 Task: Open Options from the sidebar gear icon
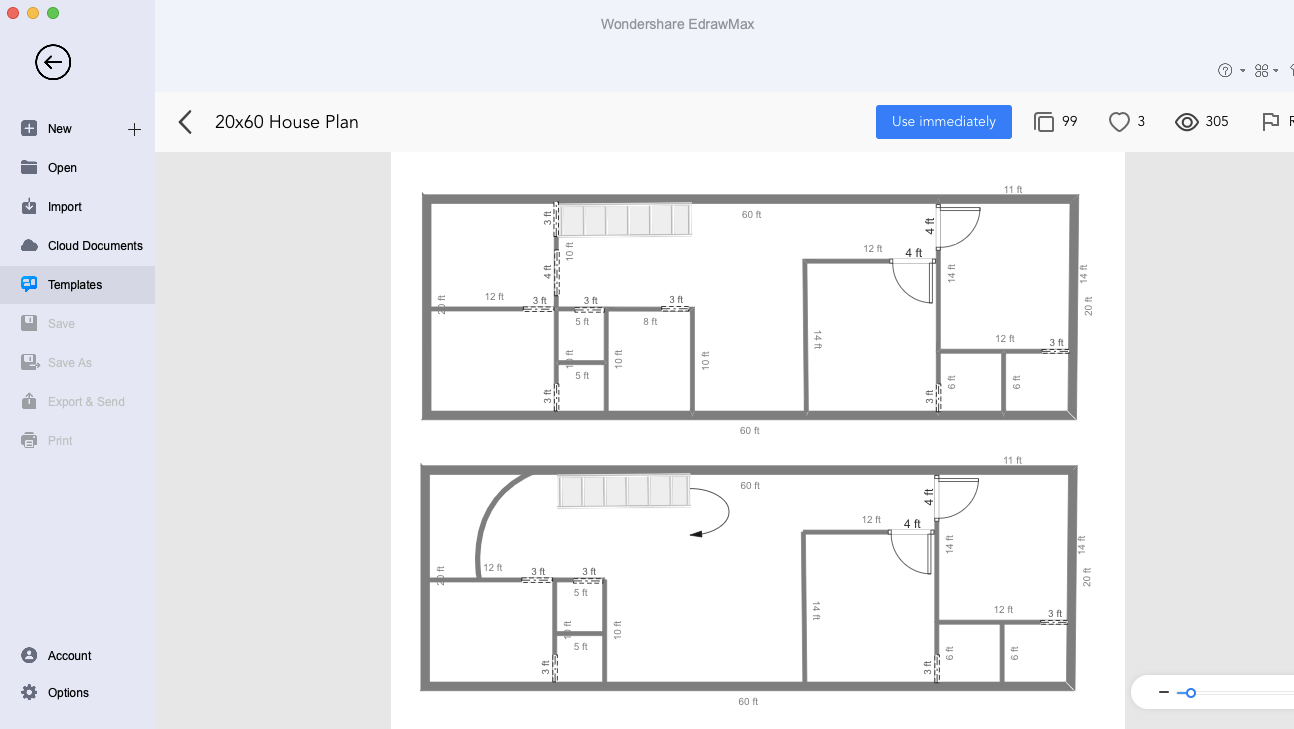tap(28, 692)
